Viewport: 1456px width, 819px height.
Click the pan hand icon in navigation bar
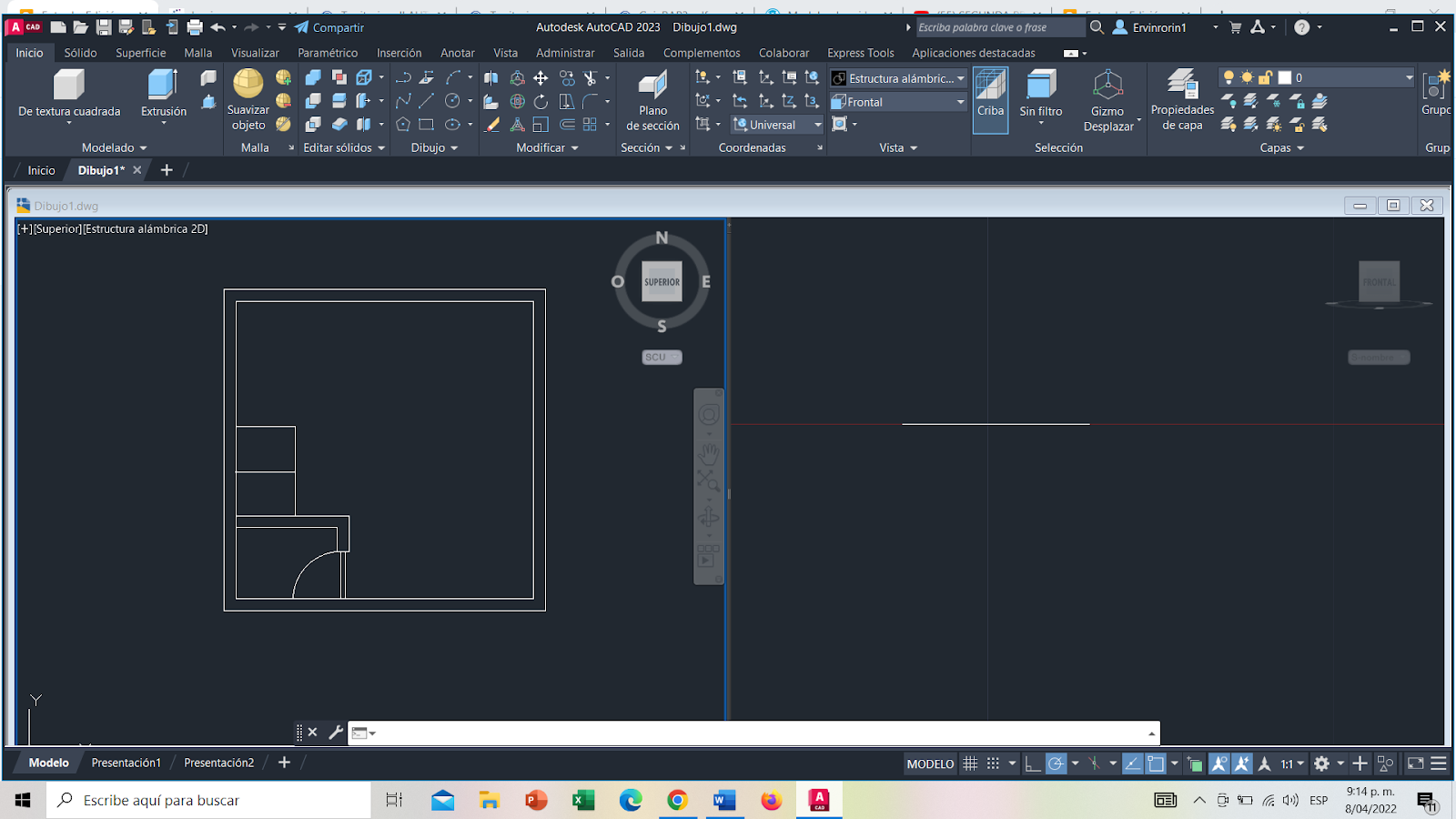(708, 452)
